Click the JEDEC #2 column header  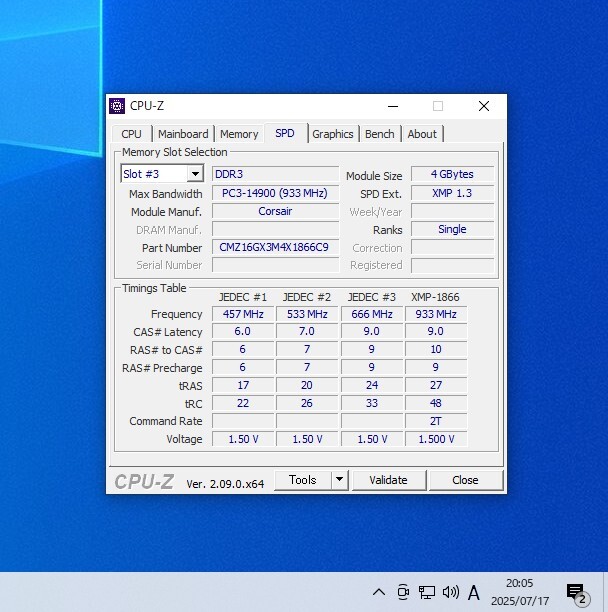[307, 297]
